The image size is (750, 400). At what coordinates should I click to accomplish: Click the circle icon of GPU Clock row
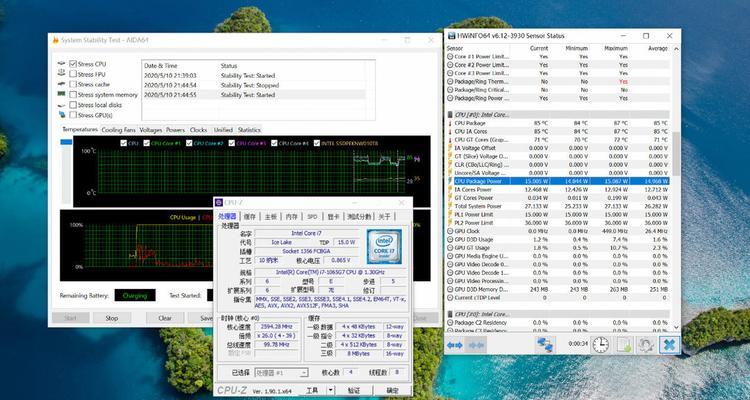pyautogui.click(x=450, y=231)
